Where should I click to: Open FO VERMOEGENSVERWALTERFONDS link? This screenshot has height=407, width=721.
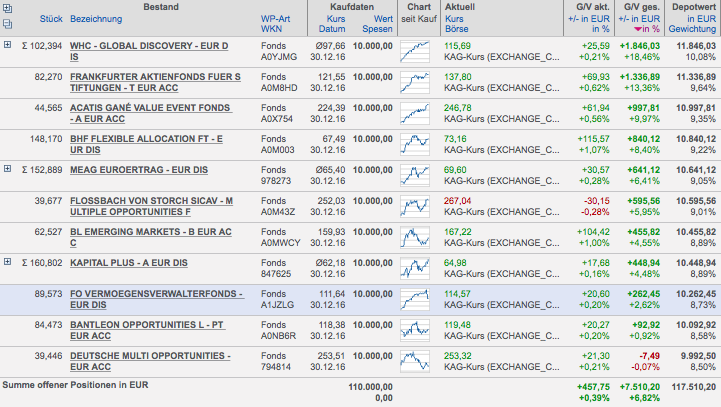[x=156, y=299]
